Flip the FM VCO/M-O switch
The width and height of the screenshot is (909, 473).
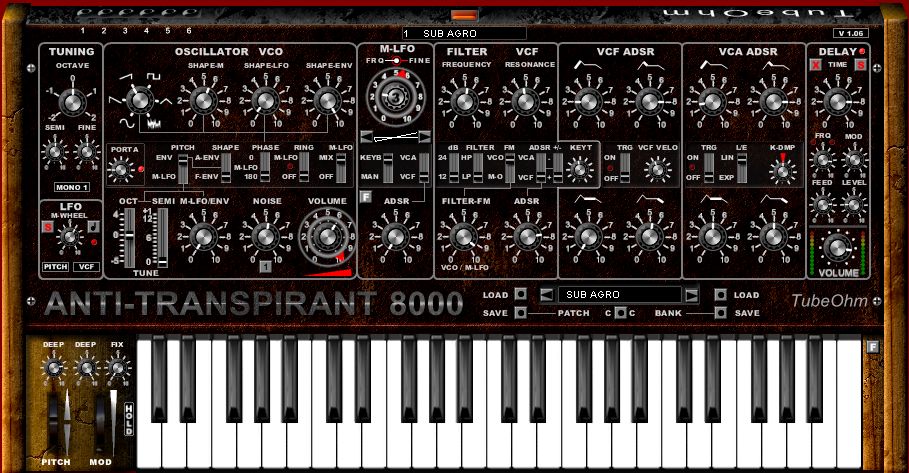coord(510,168)
